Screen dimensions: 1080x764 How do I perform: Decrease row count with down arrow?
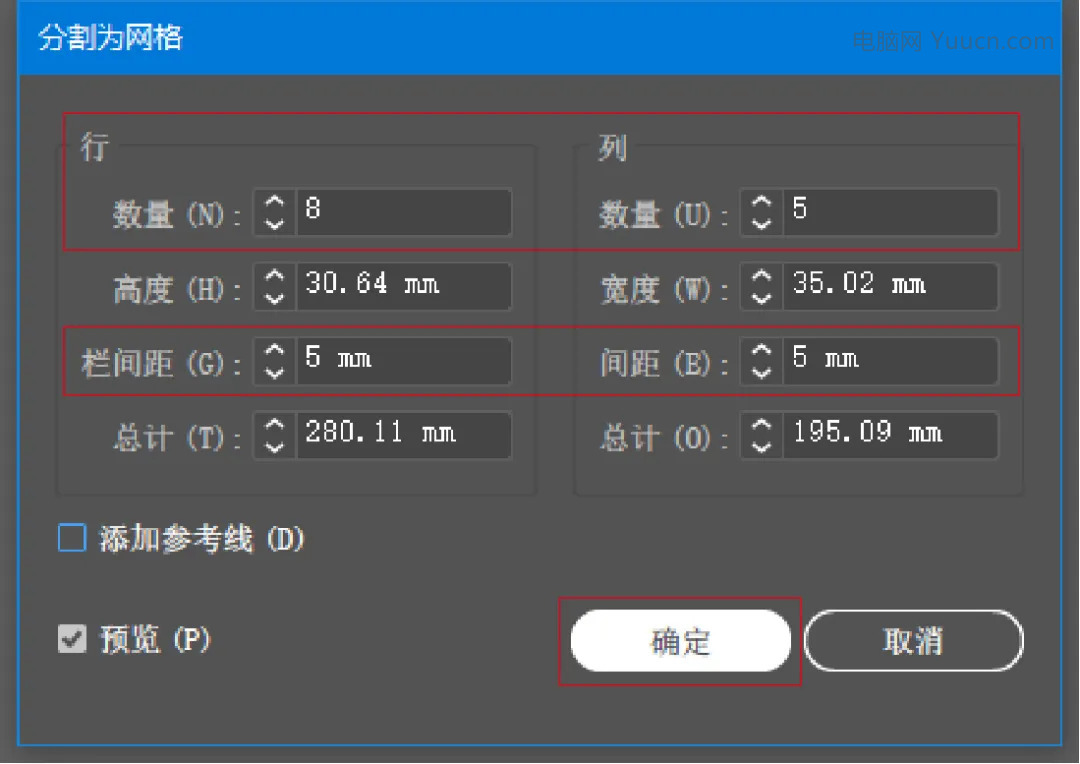[x=275, y=223]
